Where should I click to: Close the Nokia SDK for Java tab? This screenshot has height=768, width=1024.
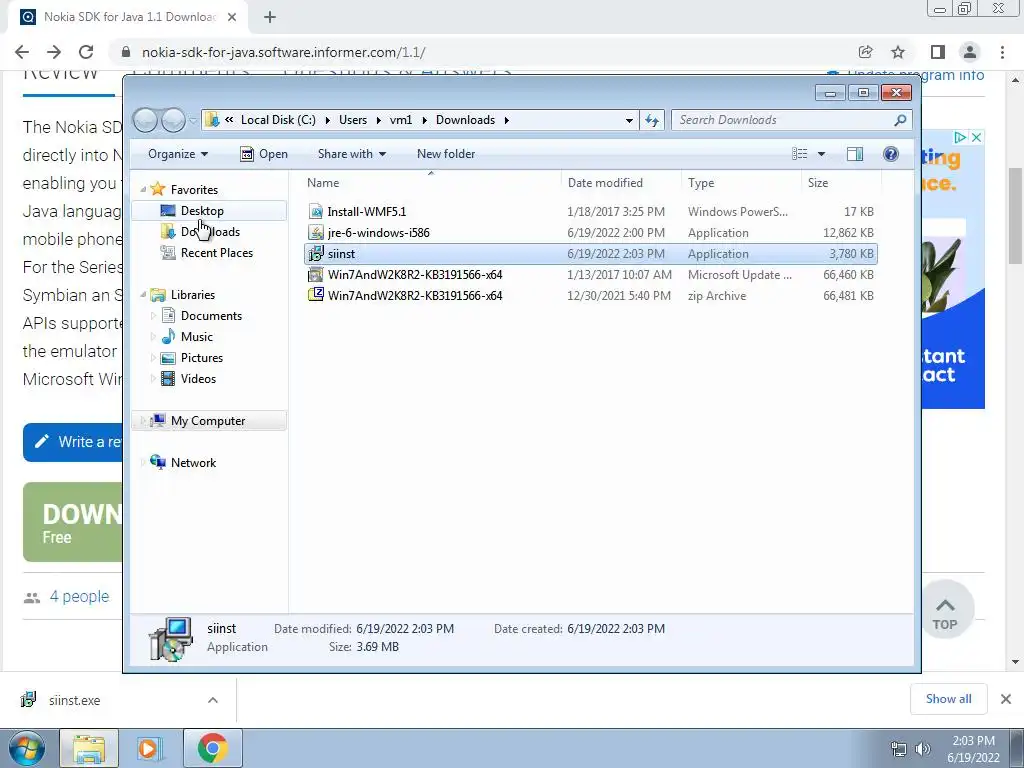pos(232,18)
